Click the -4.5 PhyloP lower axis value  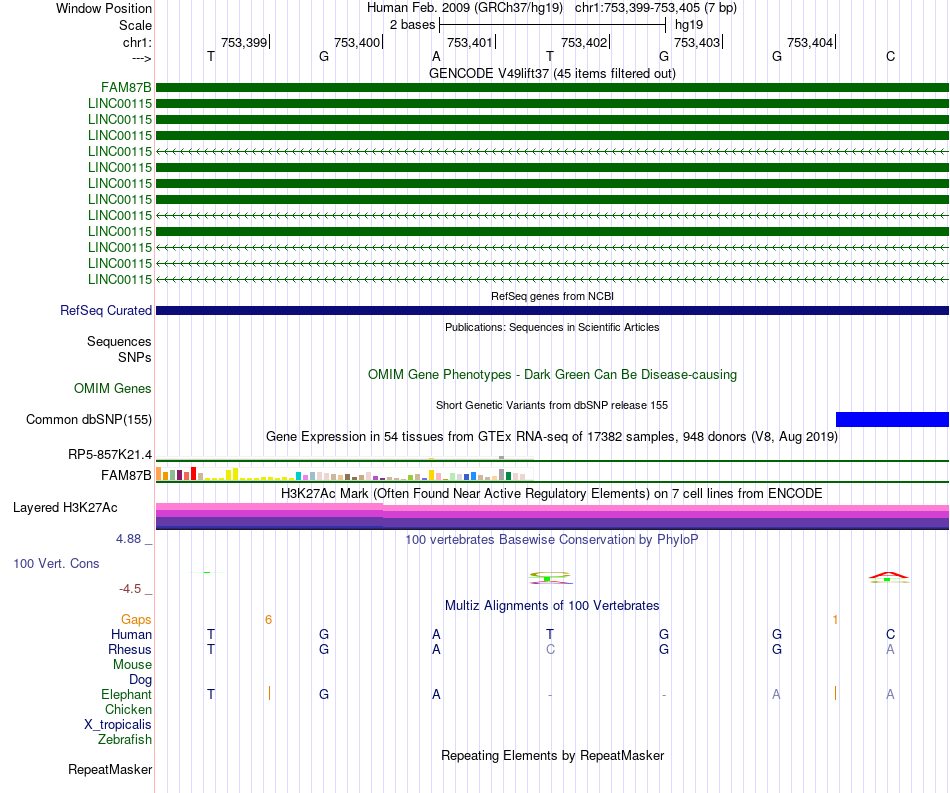[x=130, y=589]
